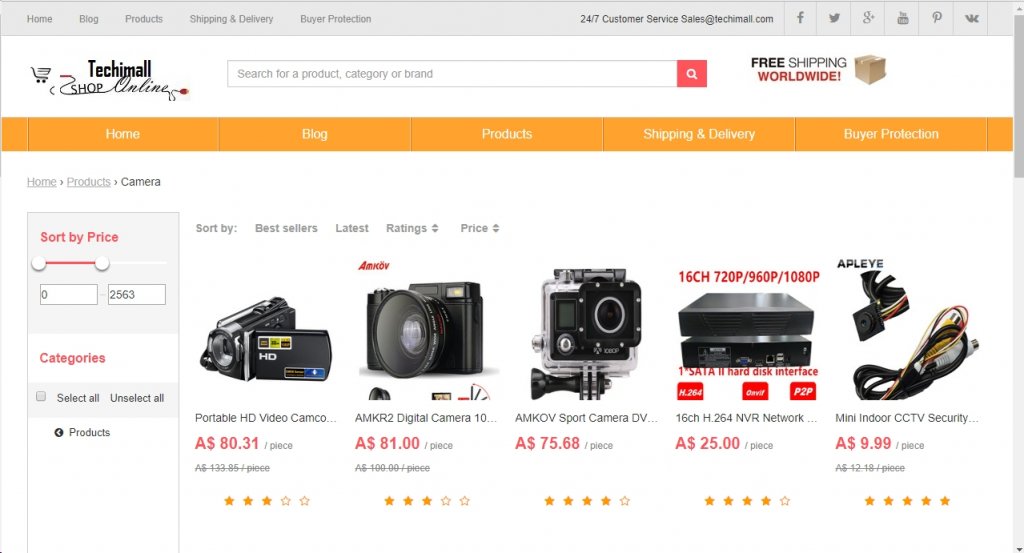Click the A$ 81.00 price
This screenshot has width=1024, height=553.
(x=387, y=444)
